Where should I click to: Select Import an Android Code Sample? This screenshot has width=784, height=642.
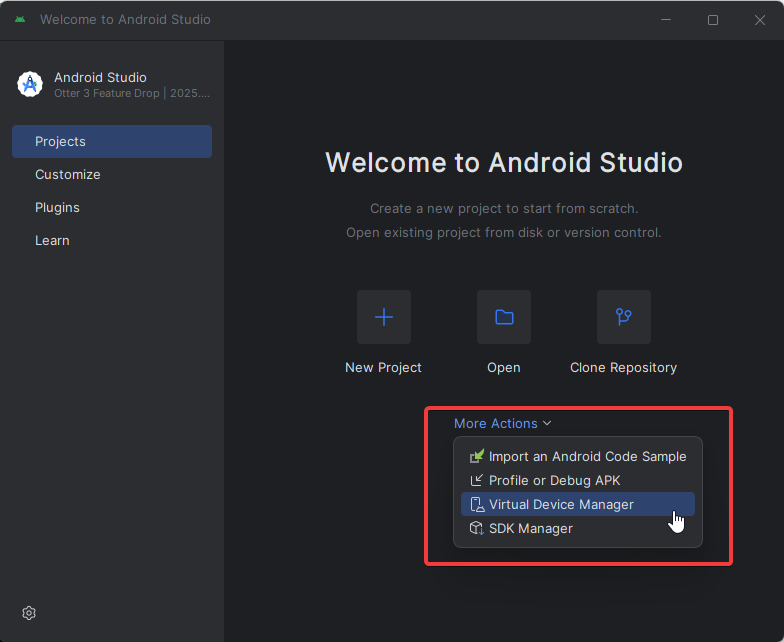tap(578, 456)
